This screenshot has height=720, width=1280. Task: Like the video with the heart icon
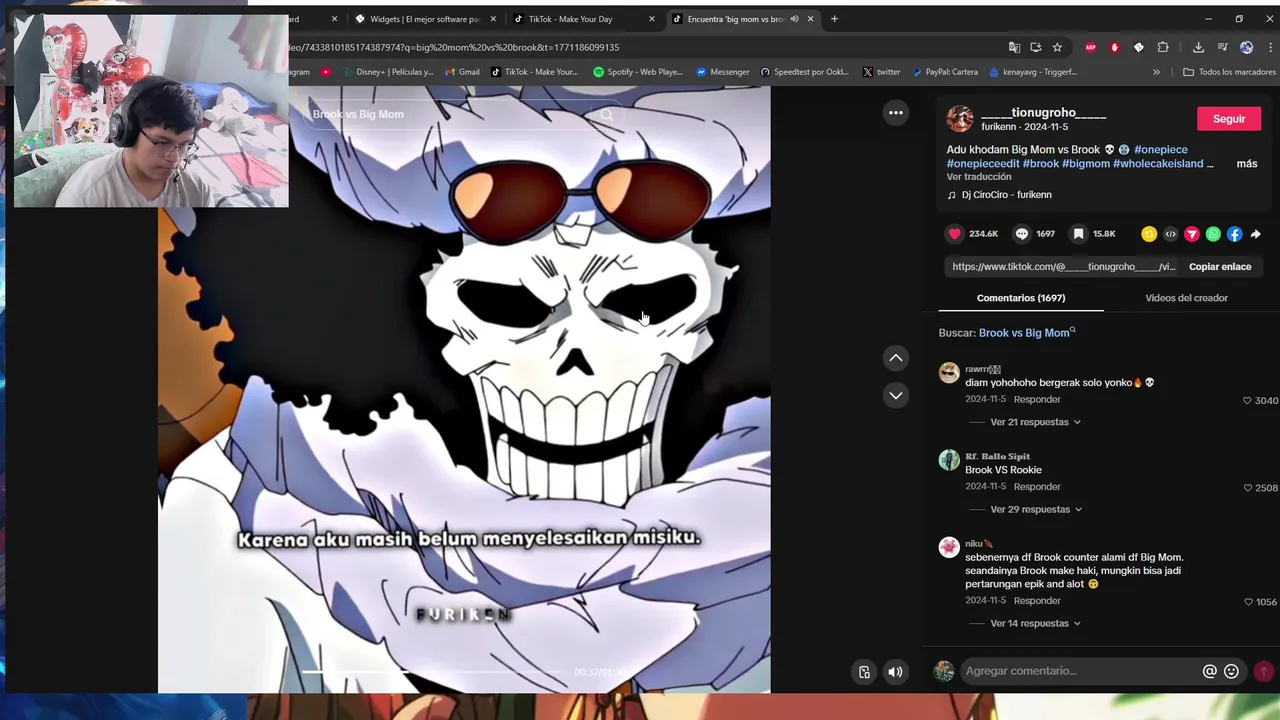[x=955, y=234]
